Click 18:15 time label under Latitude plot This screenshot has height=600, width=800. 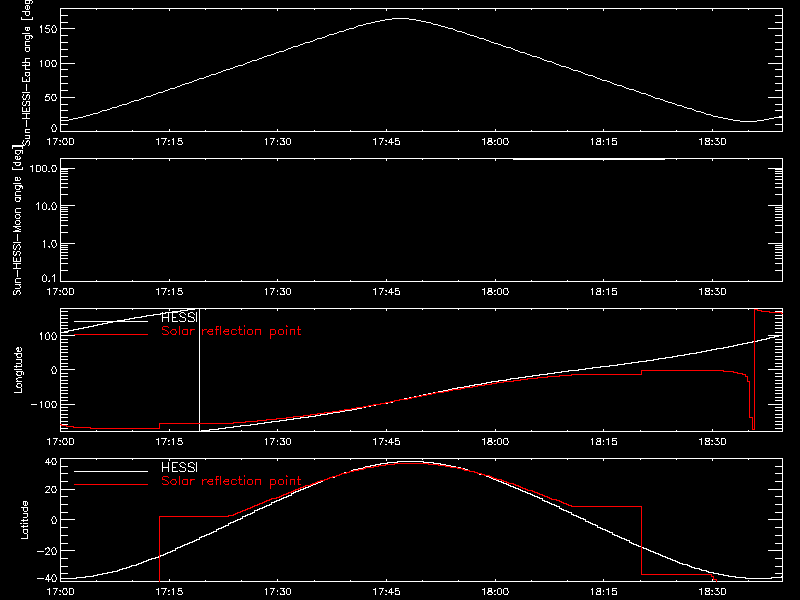[x=604, y=592]
